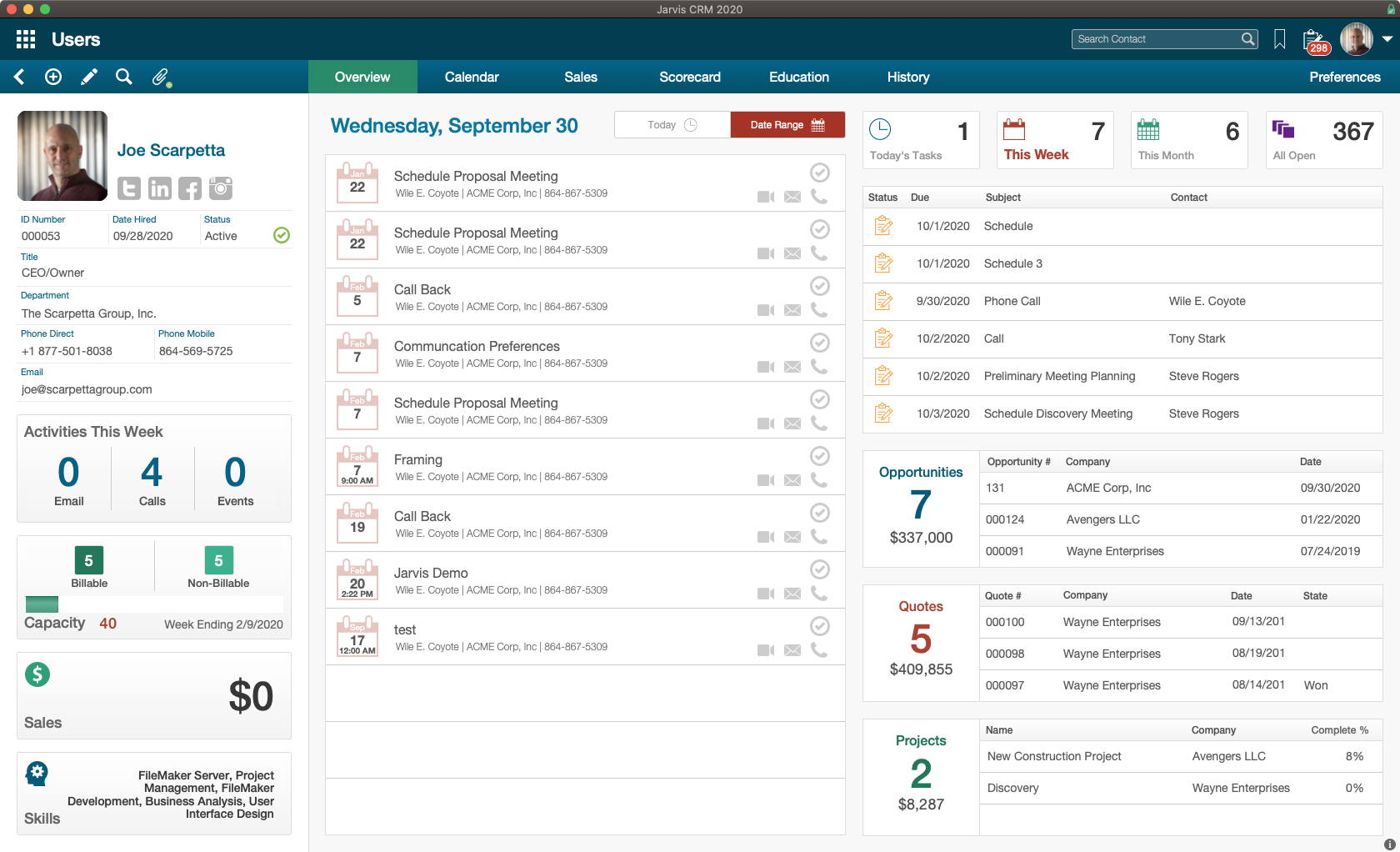The width and height of the screenshot is (1400, 852).
Task: Click Joe Scarpetta's profile photo
Action: click(62, 156)
